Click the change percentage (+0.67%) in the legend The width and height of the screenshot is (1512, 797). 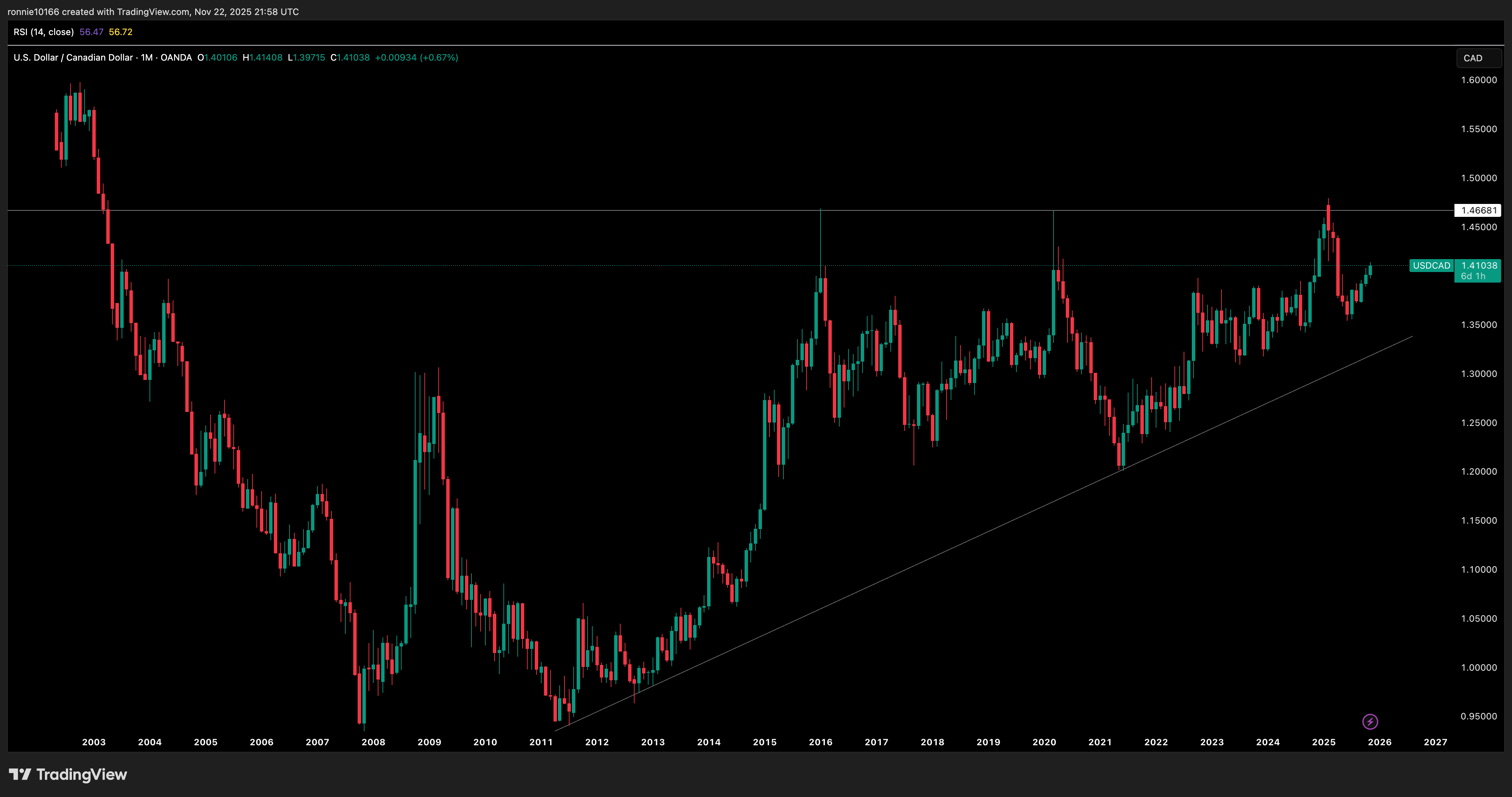tap(439, 58)
